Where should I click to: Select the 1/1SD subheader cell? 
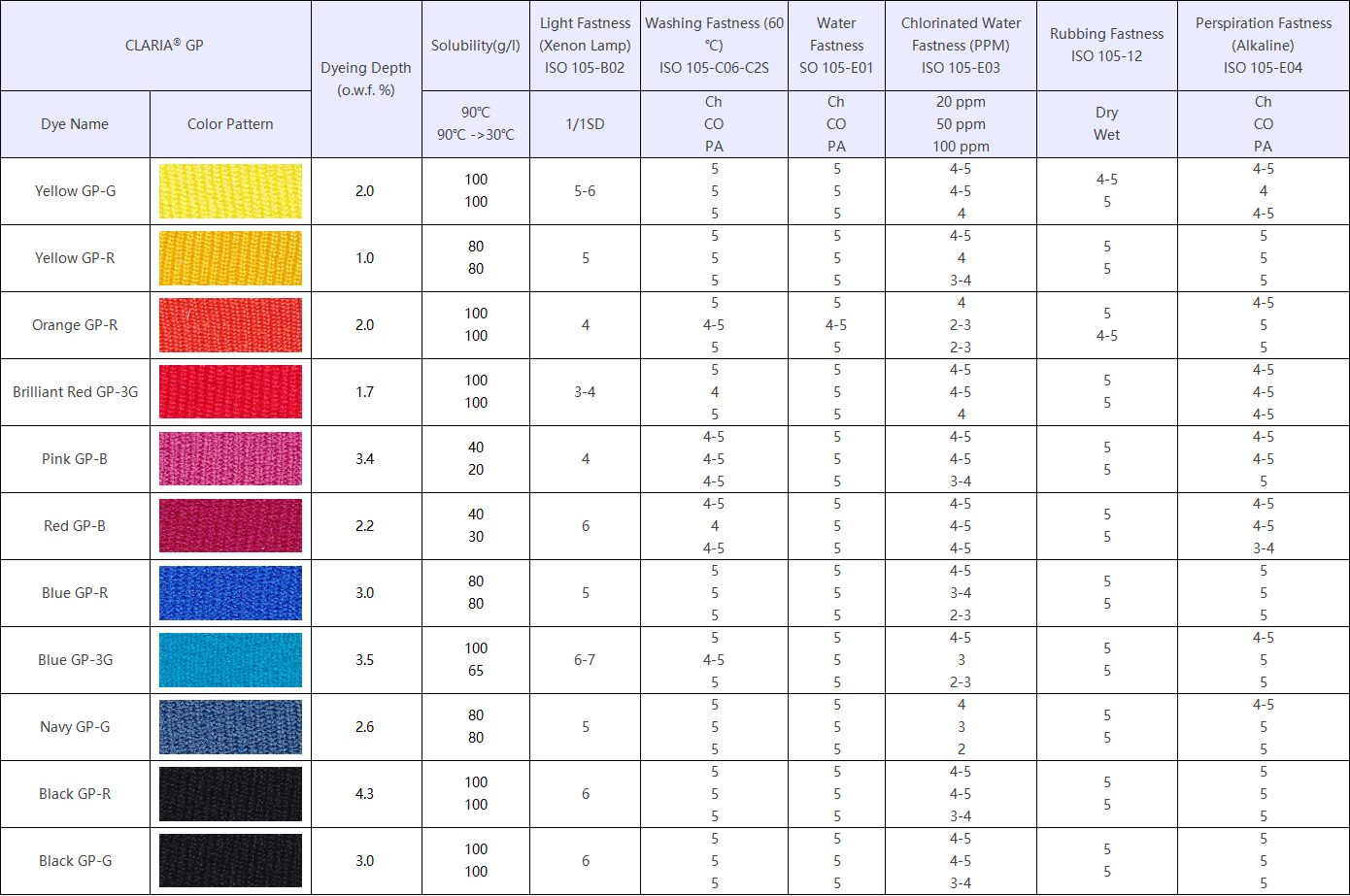click(x=585, y=124)
